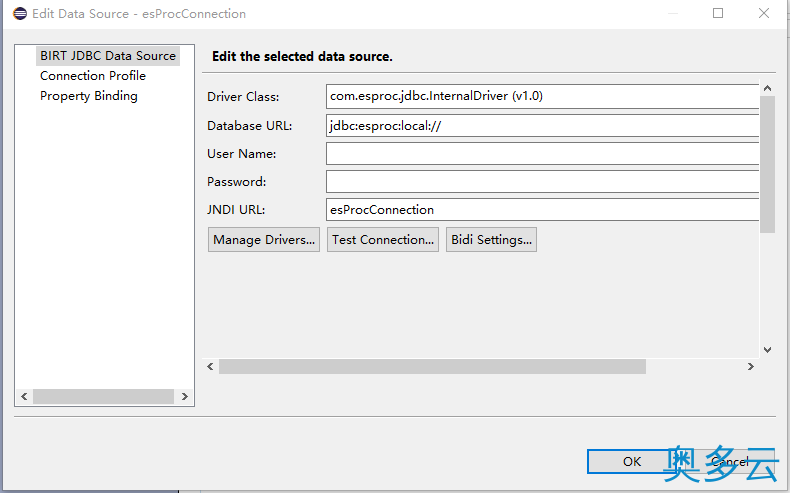This screenshot has height=493, width=790.
Task: Click the 'JNDI URL:' label
Action: pyautogui.click(x=236, y=210)
